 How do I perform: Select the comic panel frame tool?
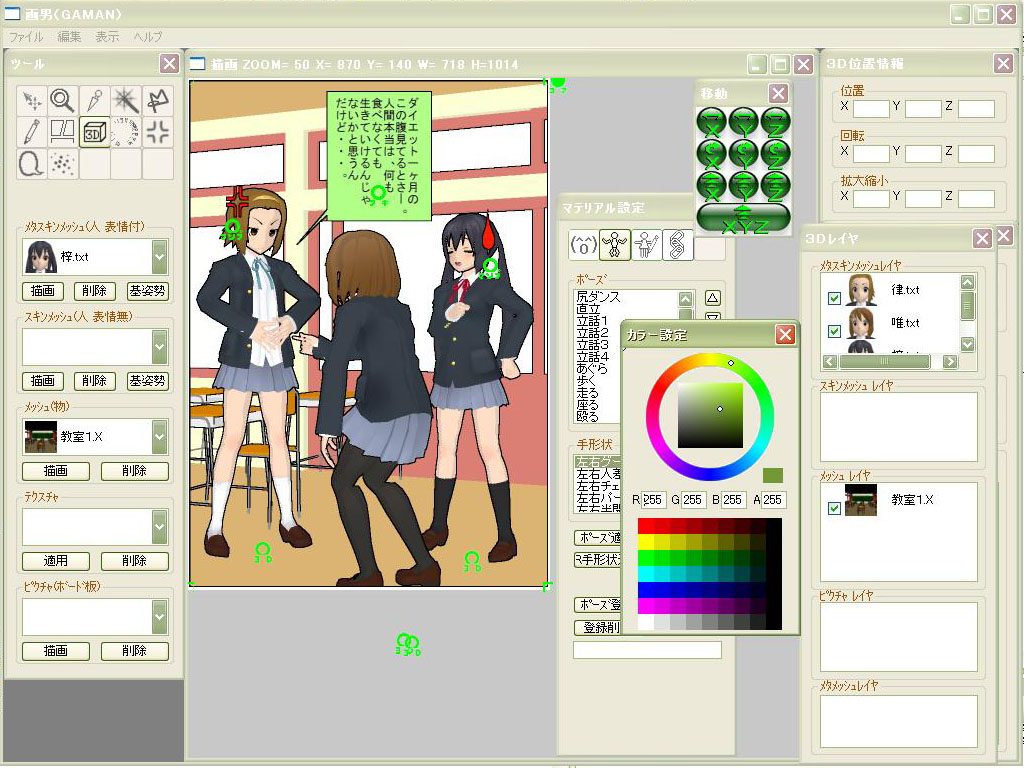coord(63,133)
